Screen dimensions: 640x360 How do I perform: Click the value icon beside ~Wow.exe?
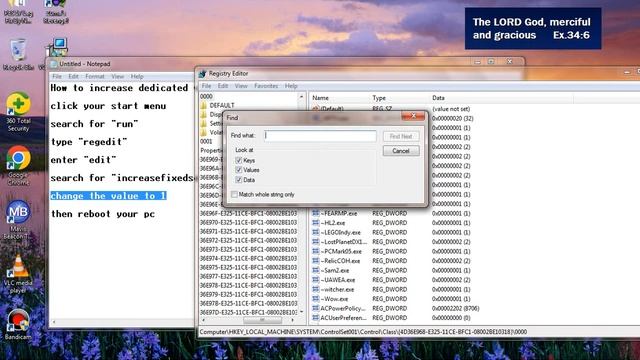[316, 299]
